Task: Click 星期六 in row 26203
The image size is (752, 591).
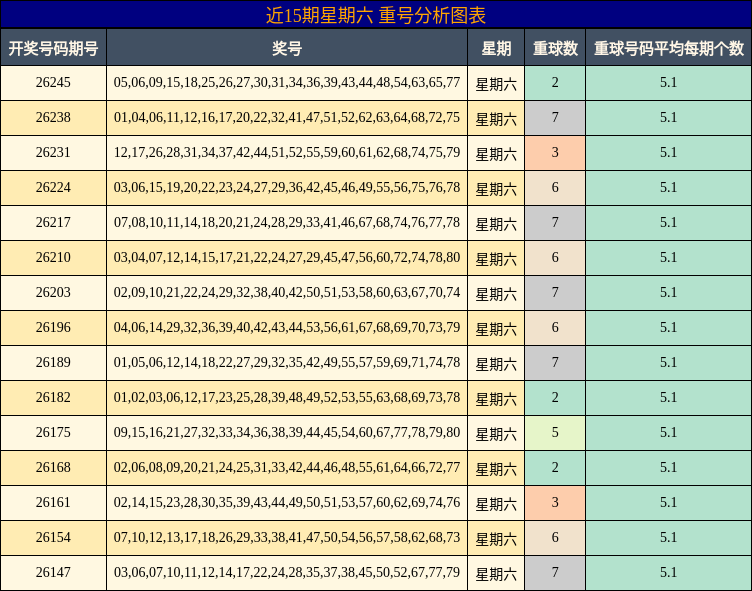Action: click(x=496, y=295)
